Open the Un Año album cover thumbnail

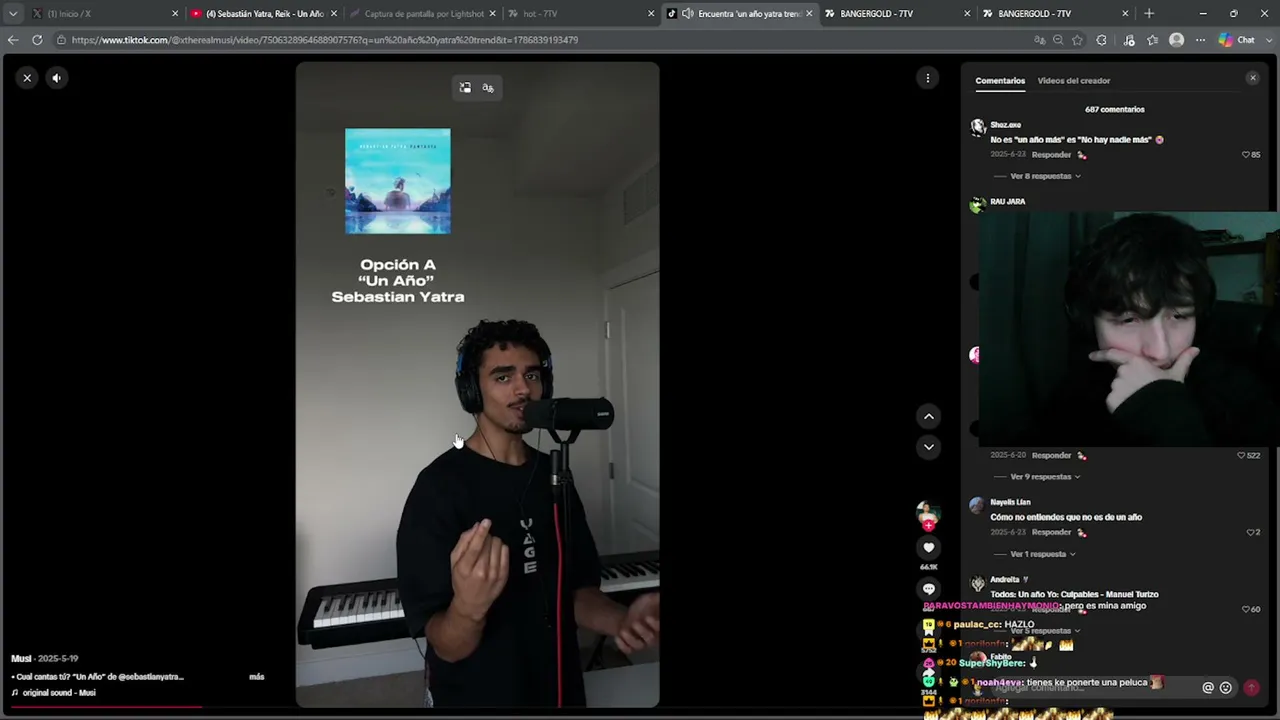click(398, 181)
